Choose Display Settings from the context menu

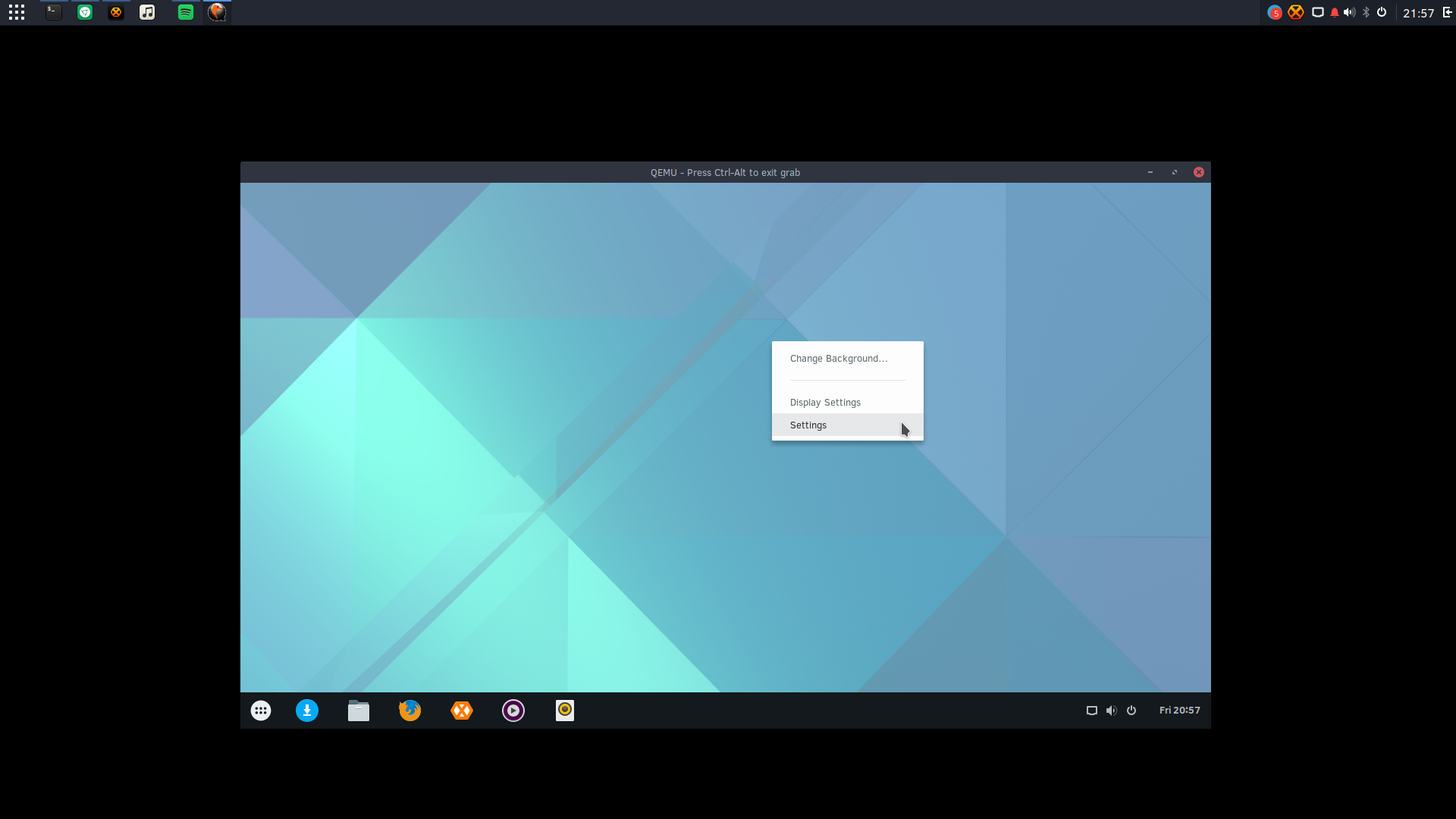pos(848,403)
